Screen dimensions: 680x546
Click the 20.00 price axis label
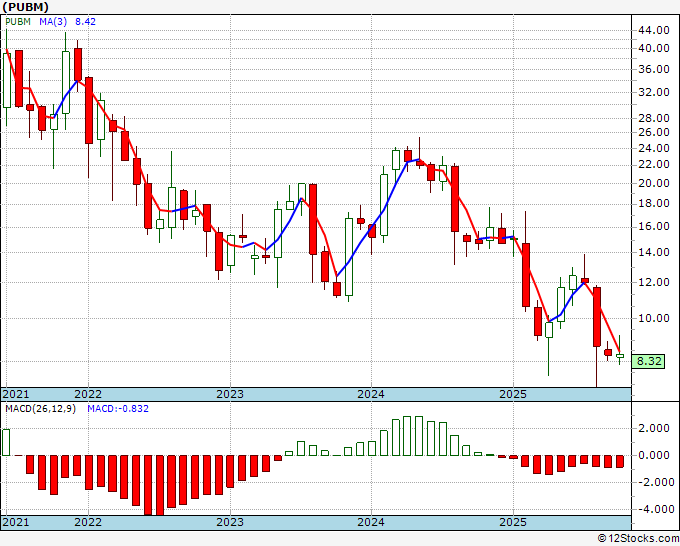[x=654, y=183]
